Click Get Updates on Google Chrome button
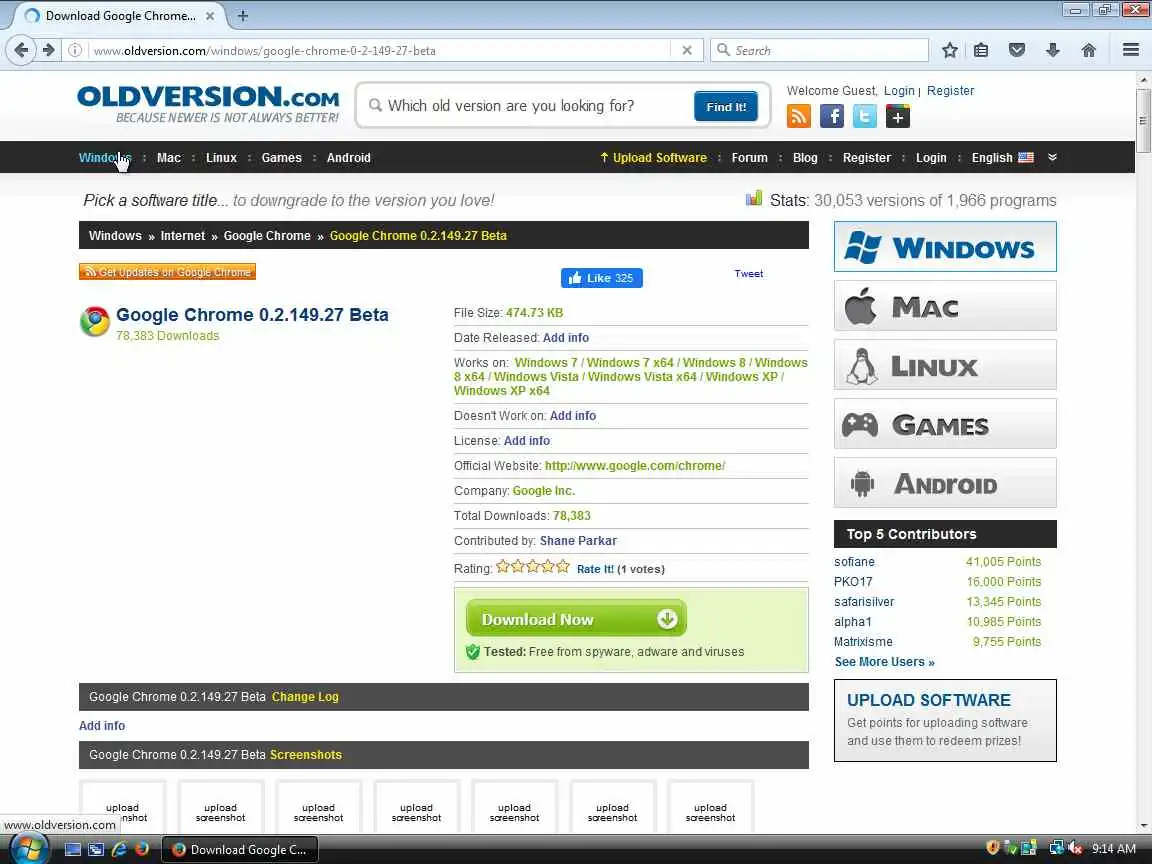The height and width of the screenshot is (864, 1152). 168,272
